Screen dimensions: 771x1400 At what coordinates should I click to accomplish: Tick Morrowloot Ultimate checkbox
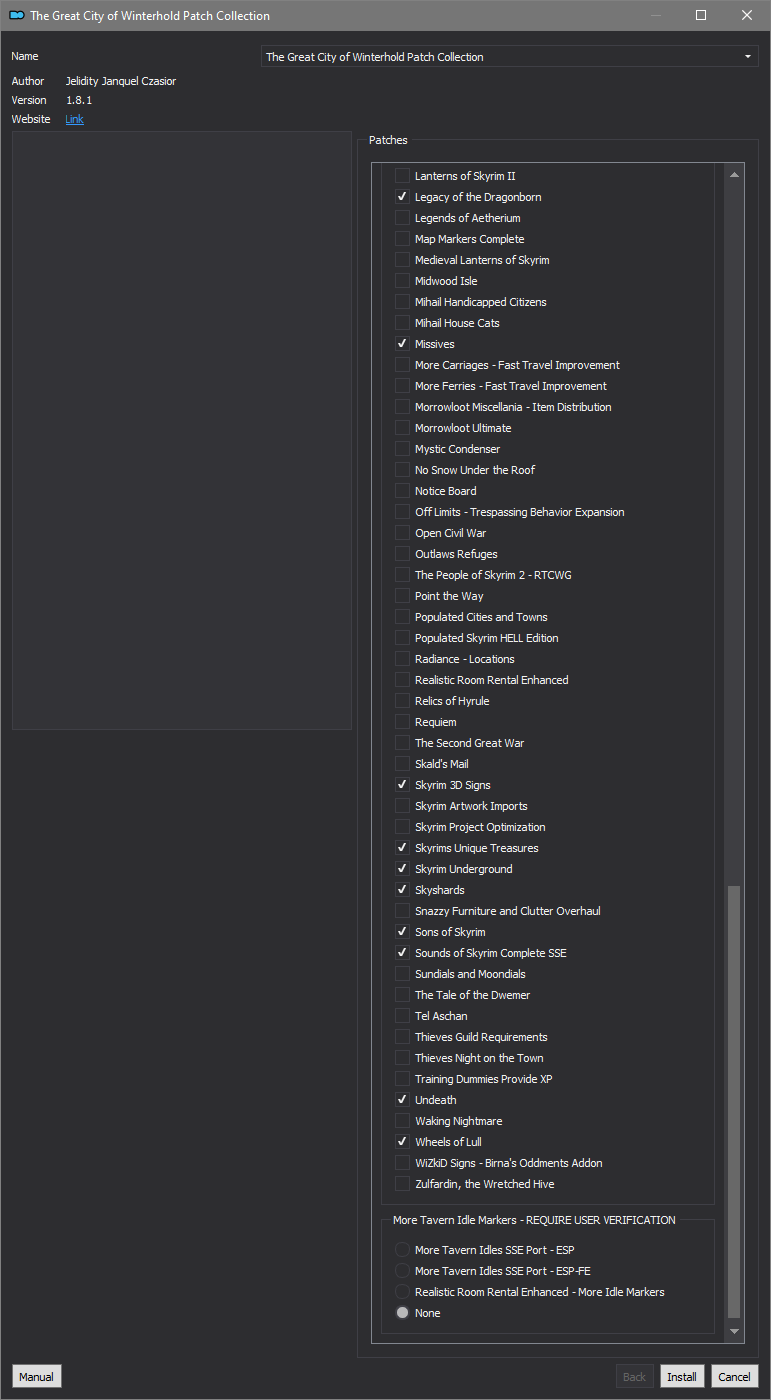click(x=402, y=428)
